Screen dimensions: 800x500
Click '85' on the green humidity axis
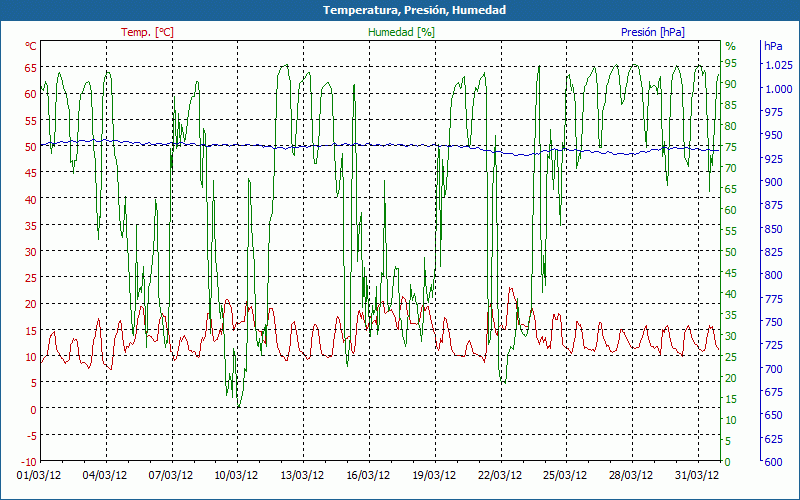[x=731, y=105]
